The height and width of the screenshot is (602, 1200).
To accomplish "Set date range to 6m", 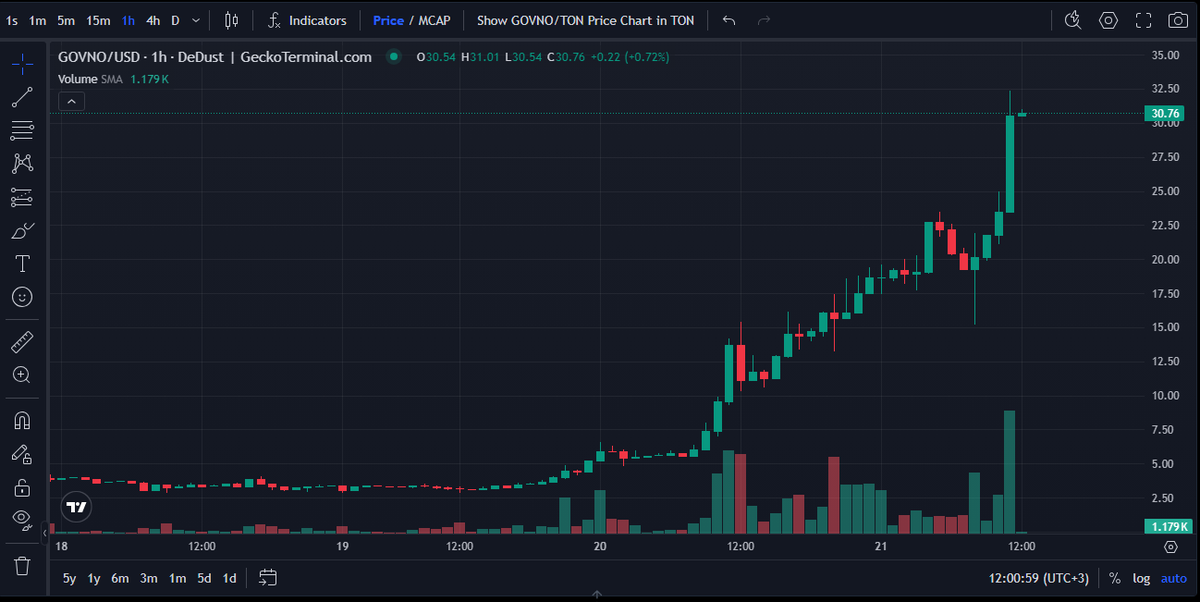I will (x=120, y=578).
